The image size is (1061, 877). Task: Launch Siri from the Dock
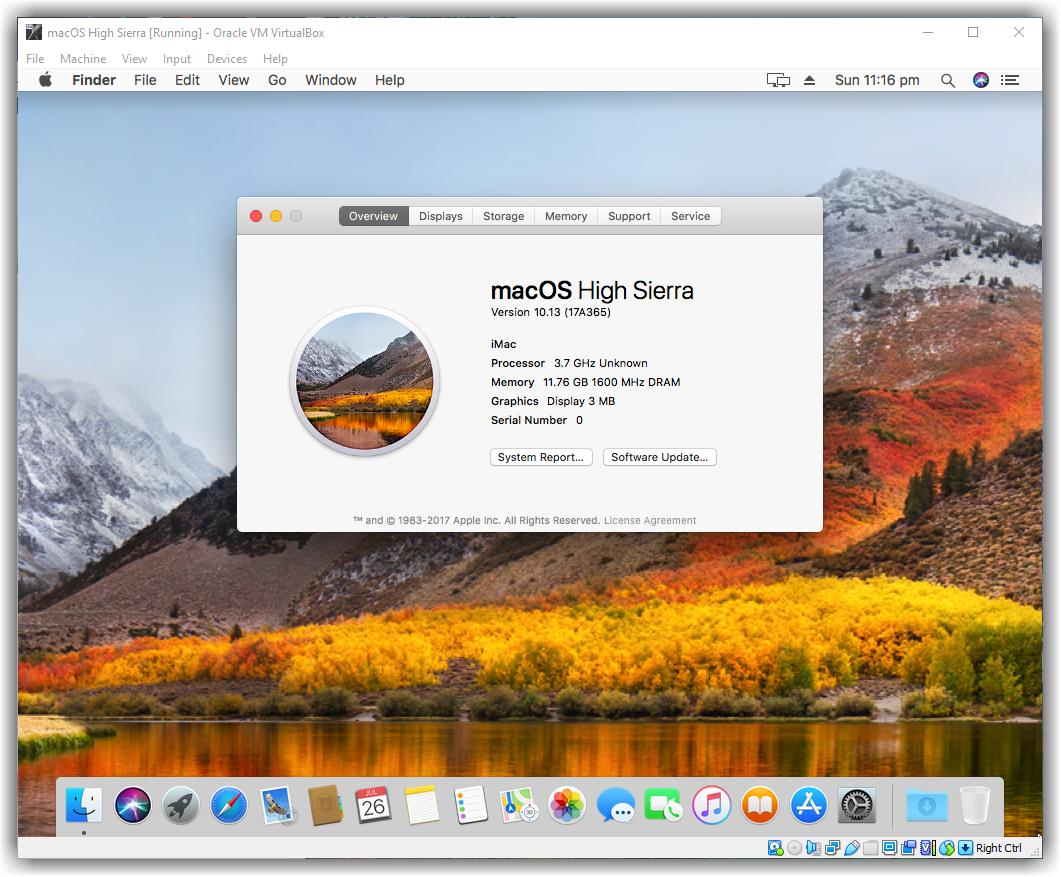click(133, 805)
